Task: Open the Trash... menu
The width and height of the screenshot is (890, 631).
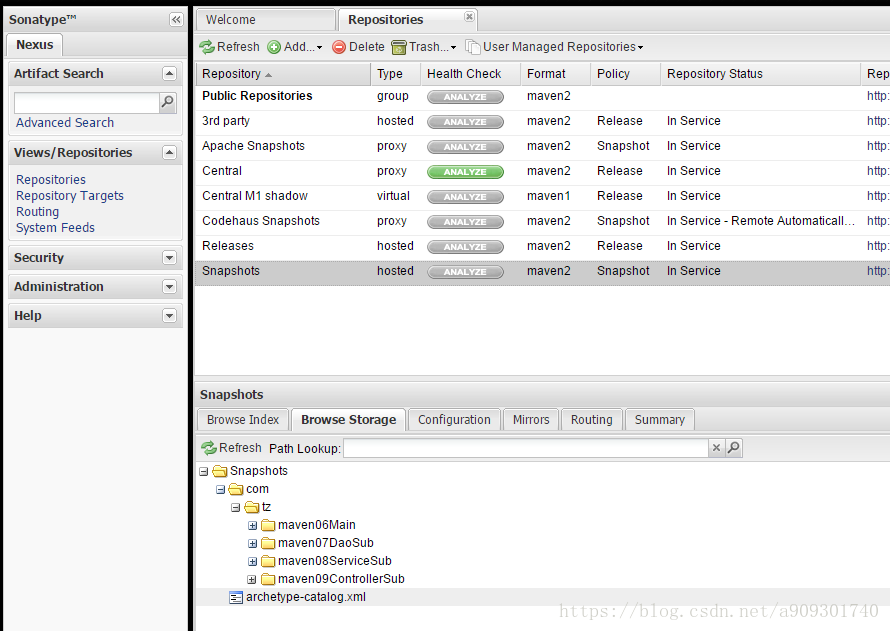Action: (x=424, y=47)
